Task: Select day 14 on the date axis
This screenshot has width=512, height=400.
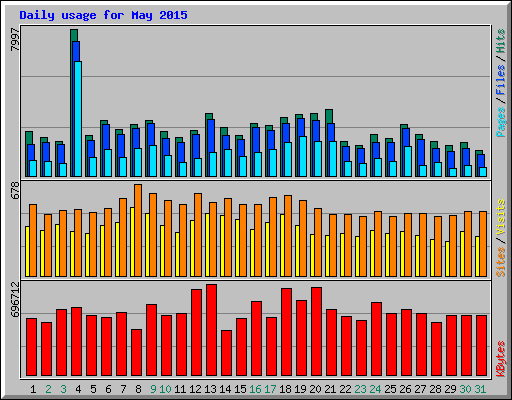Action: (x=225, y=389)
